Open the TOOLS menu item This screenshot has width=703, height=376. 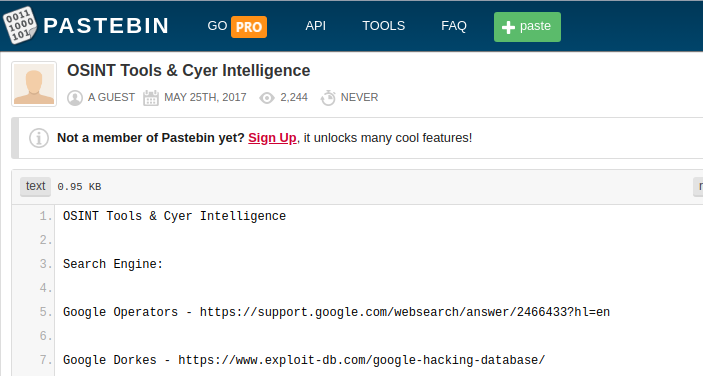pos(383,26)
